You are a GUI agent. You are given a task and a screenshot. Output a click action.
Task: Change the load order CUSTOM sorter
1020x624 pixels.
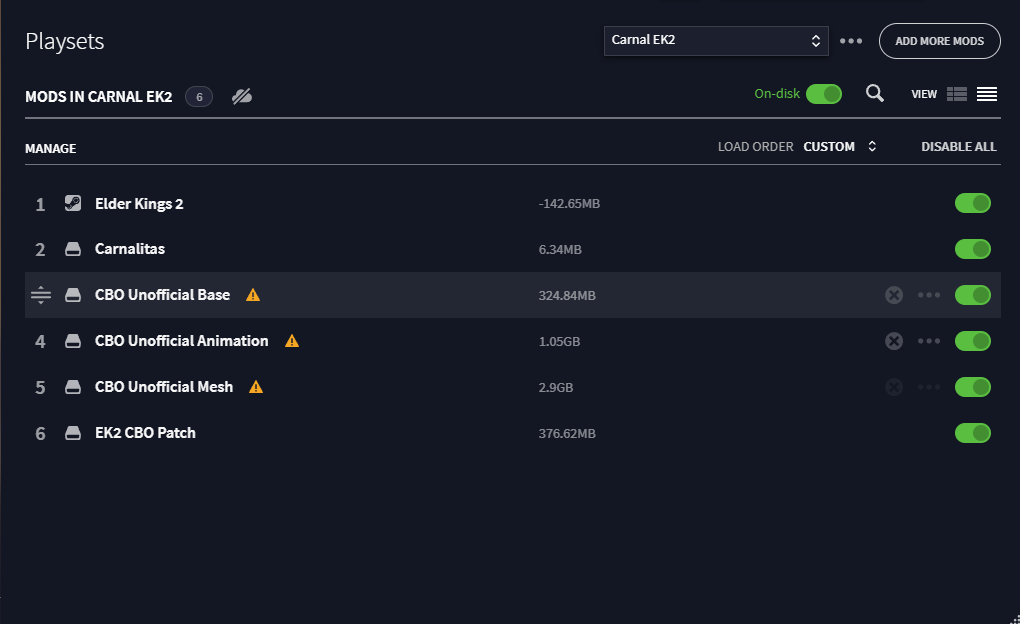(x=840, y=146)
